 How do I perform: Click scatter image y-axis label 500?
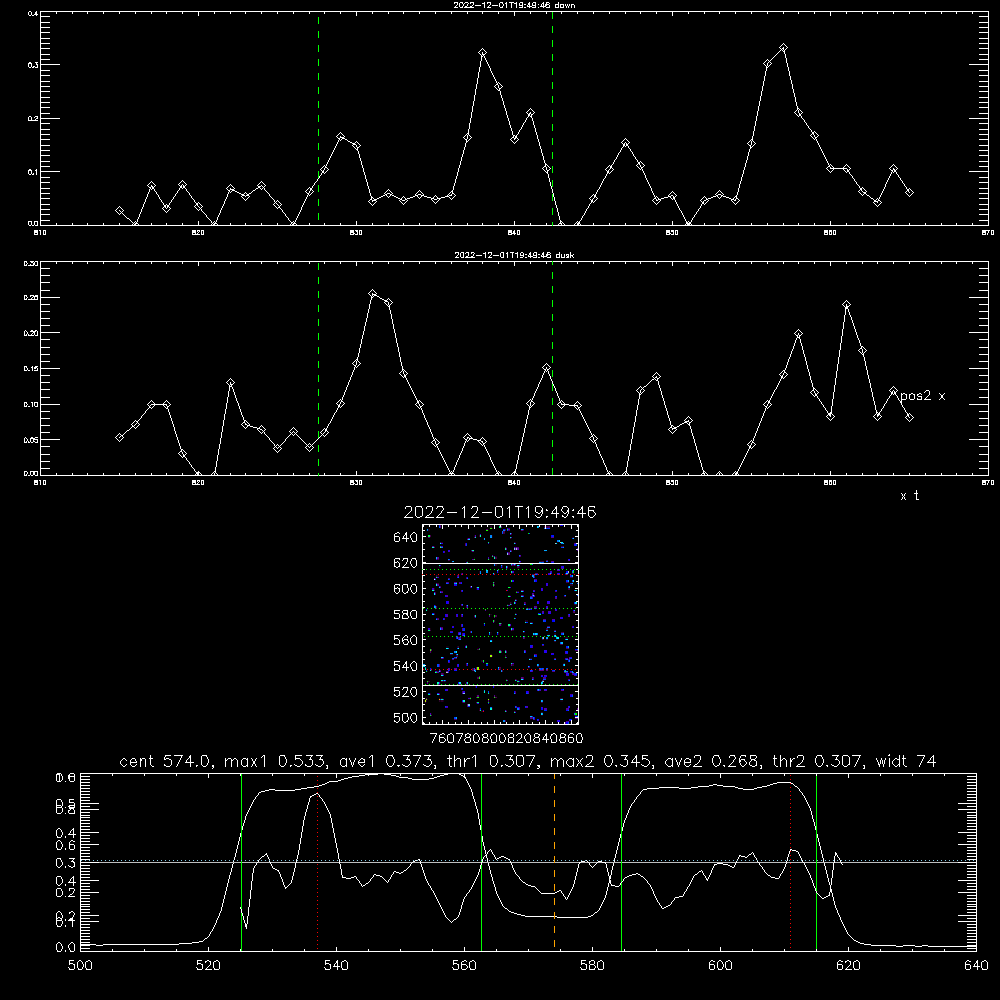[406, 717]
